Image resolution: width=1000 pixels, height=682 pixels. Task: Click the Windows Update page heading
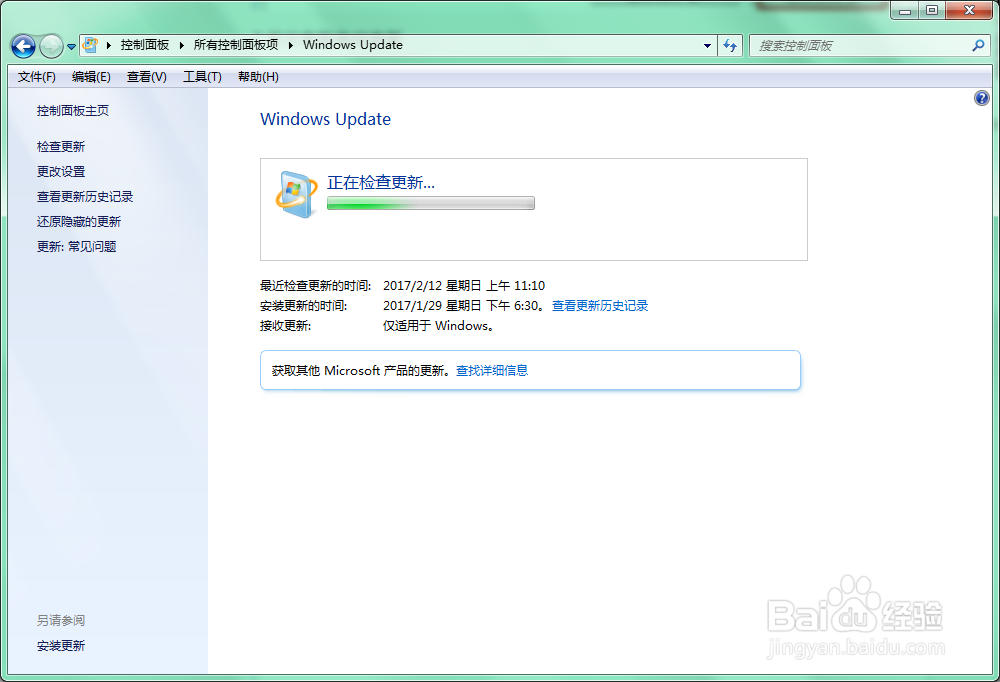(325, 119)
